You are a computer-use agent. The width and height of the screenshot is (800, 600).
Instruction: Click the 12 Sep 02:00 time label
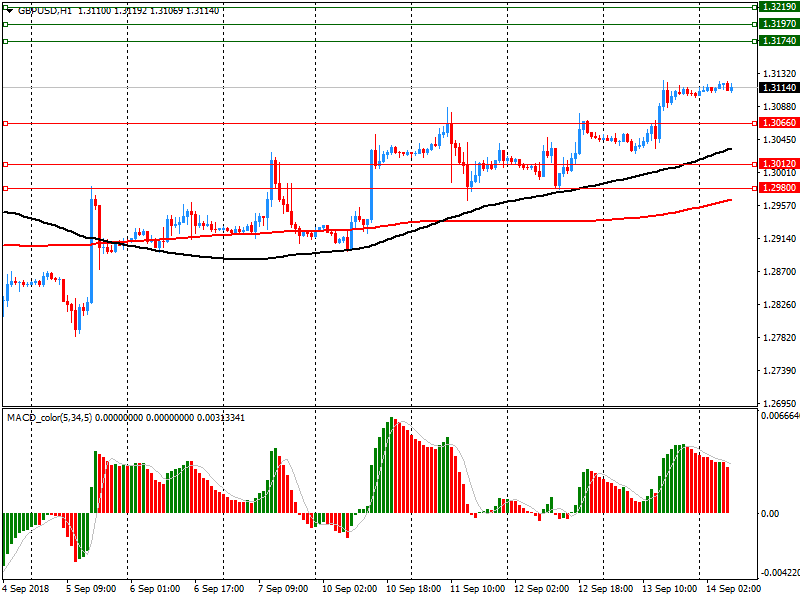pos(541,589)
